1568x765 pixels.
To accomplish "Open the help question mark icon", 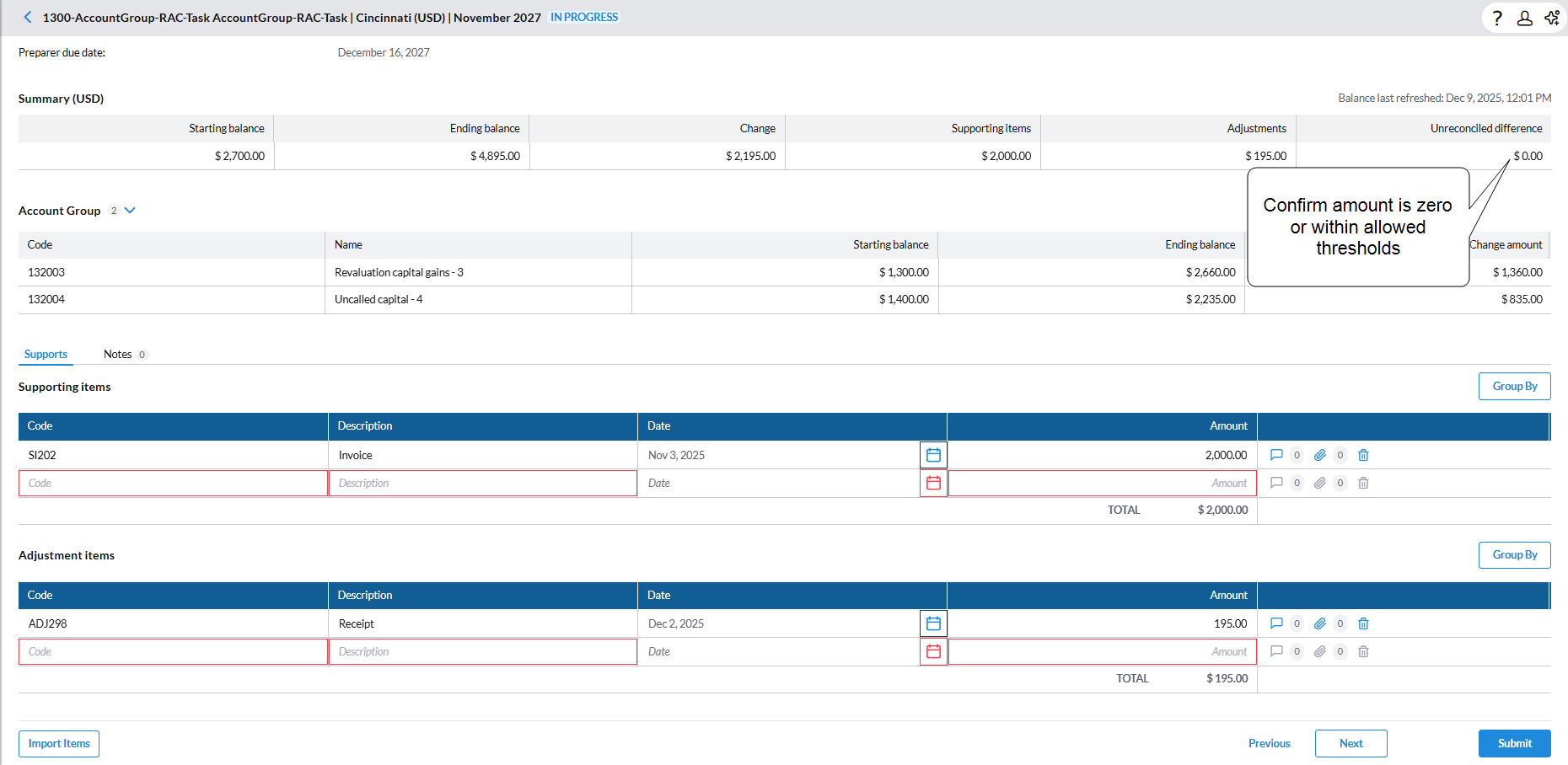I will (x=1497, y=18).
